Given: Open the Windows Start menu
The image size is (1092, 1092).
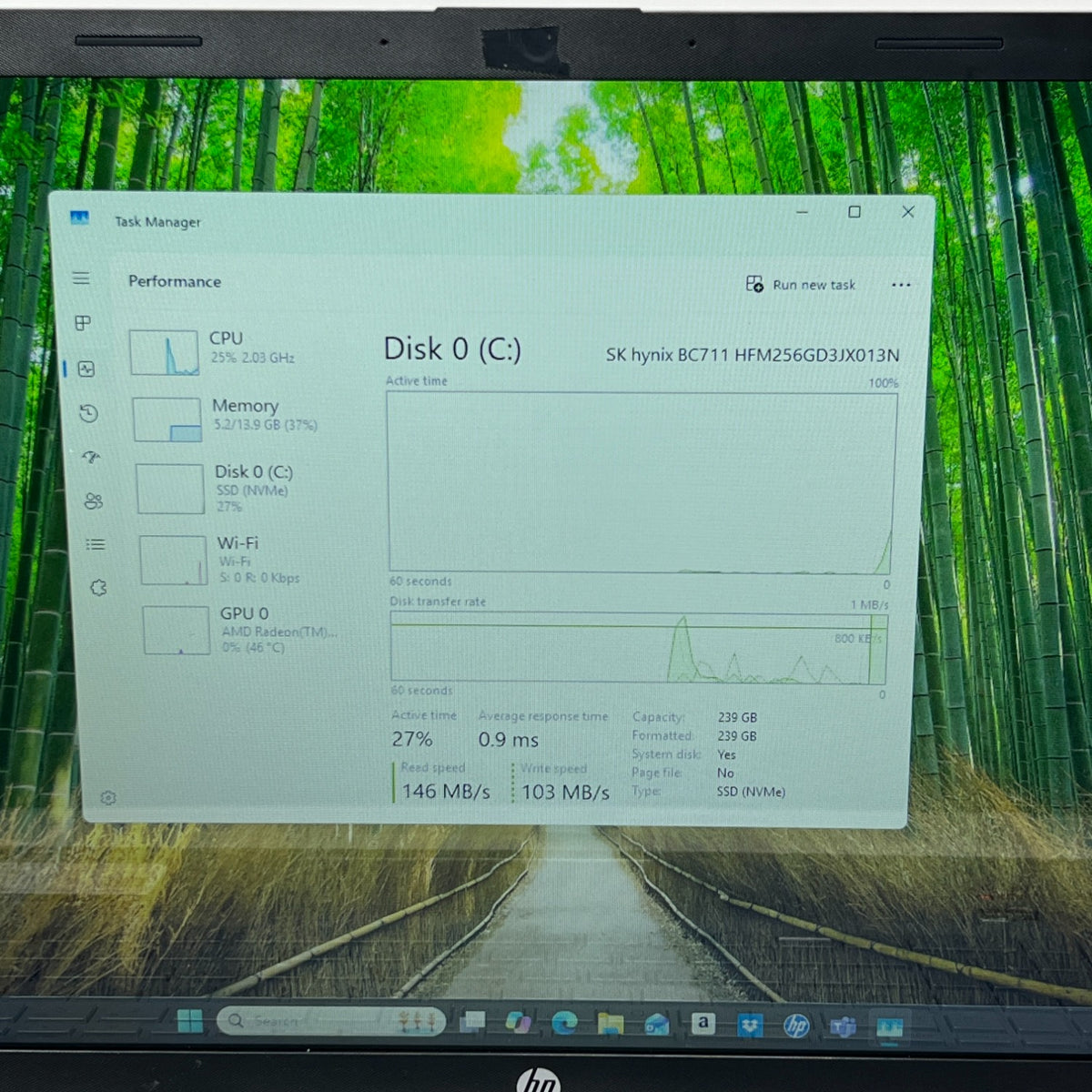Looking at the screenshot, I should click(190, 1021).
